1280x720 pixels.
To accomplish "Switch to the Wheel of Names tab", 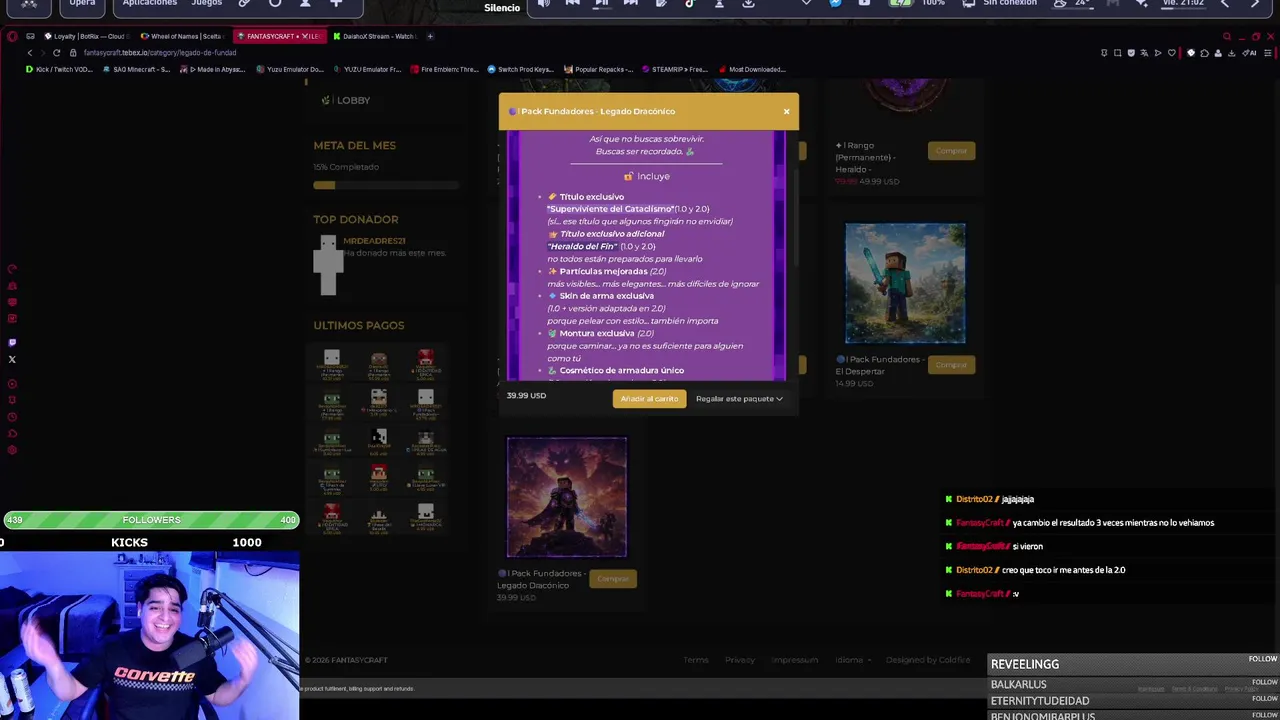I will click(x=185, y=36).
